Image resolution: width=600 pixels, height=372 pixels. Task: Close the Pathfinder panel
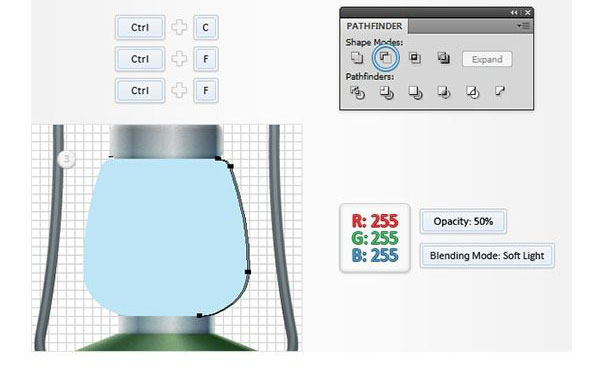click(528, 13)
